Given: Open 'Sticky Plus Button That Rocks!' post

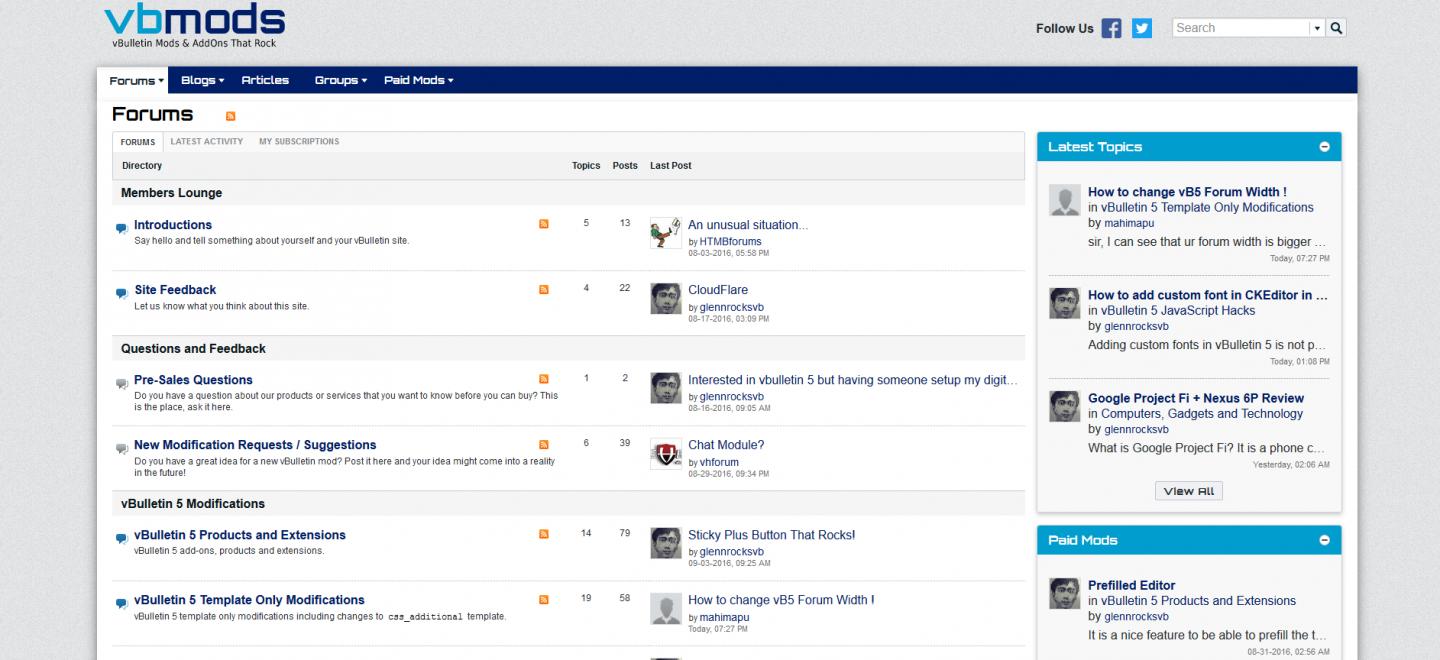Looking at the screenshot, I should [x=772, y=535].
